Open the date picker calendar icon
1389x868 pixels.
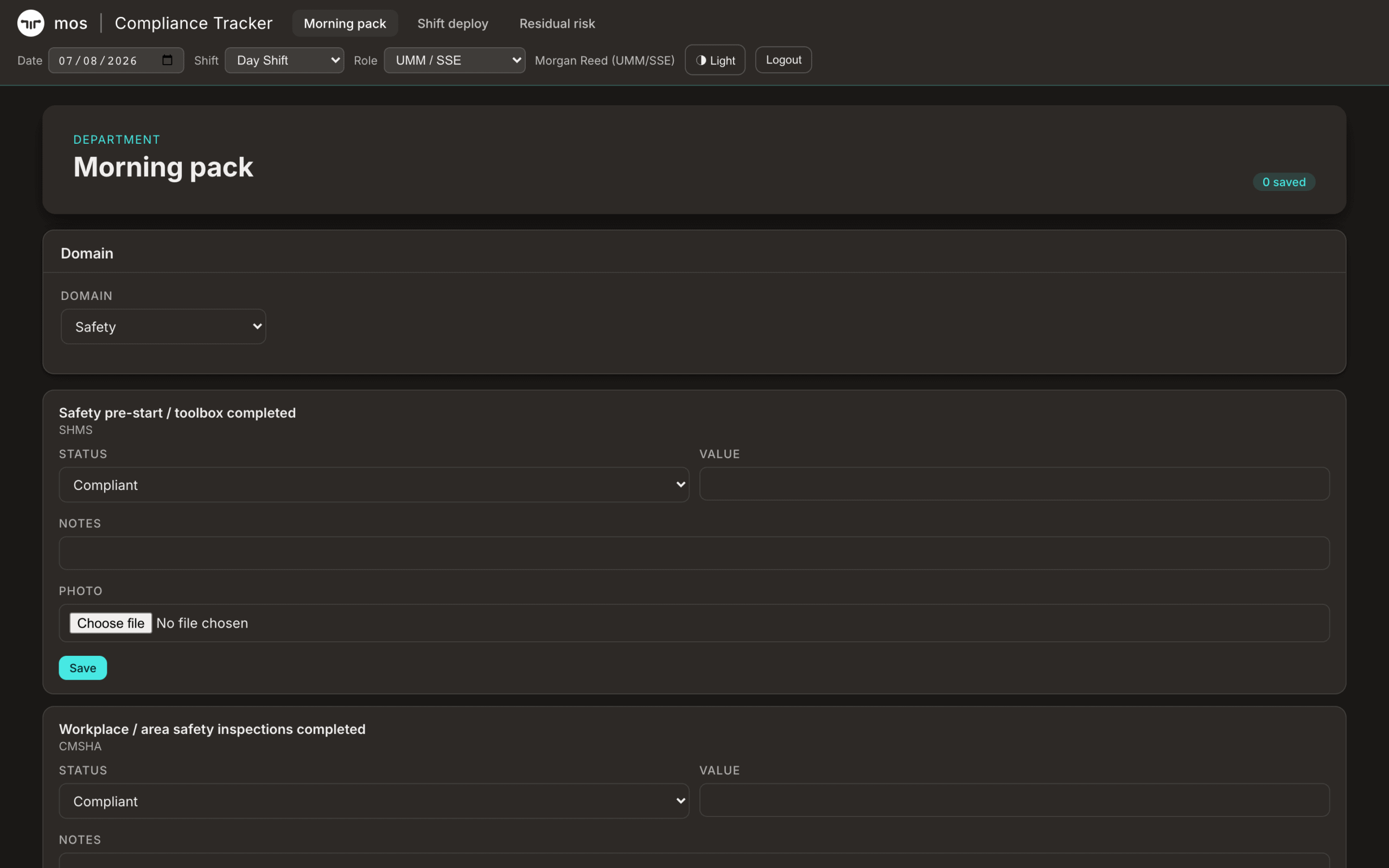(167, 60)
